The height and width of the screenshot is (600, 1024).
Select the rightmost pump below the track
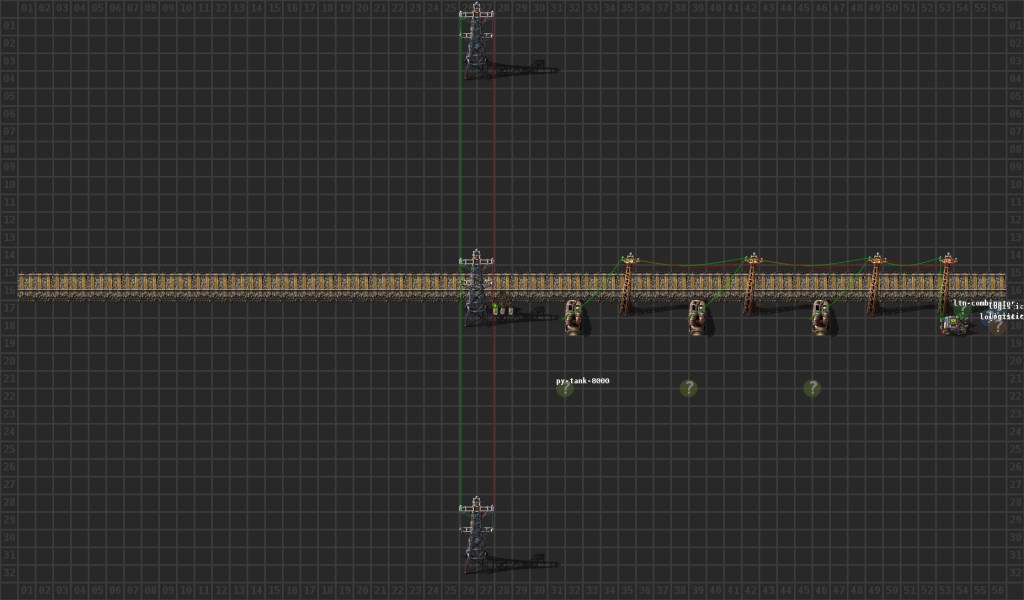click(820, 316)
